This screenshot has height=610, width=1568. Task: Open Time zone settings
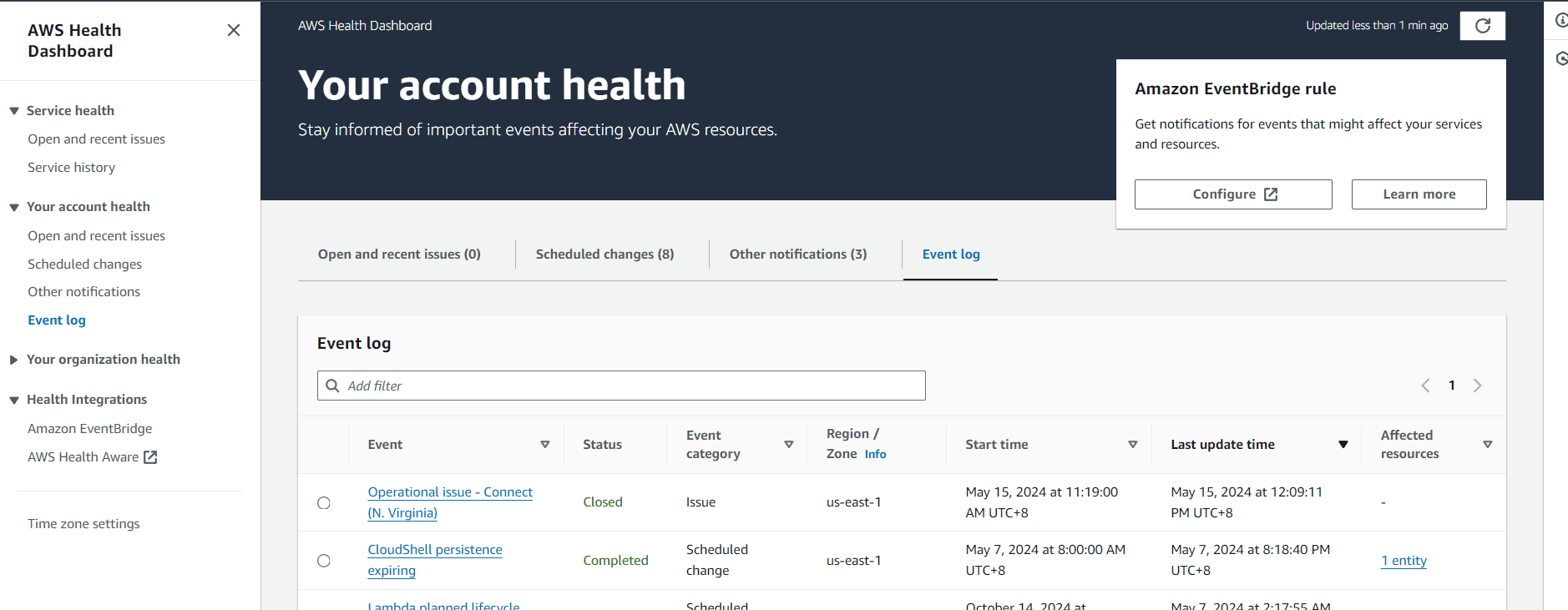click(x=83, y=524)
